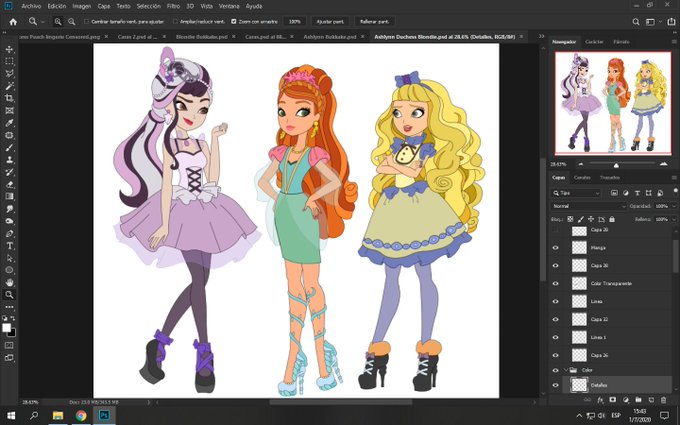Open the Capas panel menu
Viewport: 680px width, 425px height.
pyautogui.click(x=673, y=178)
